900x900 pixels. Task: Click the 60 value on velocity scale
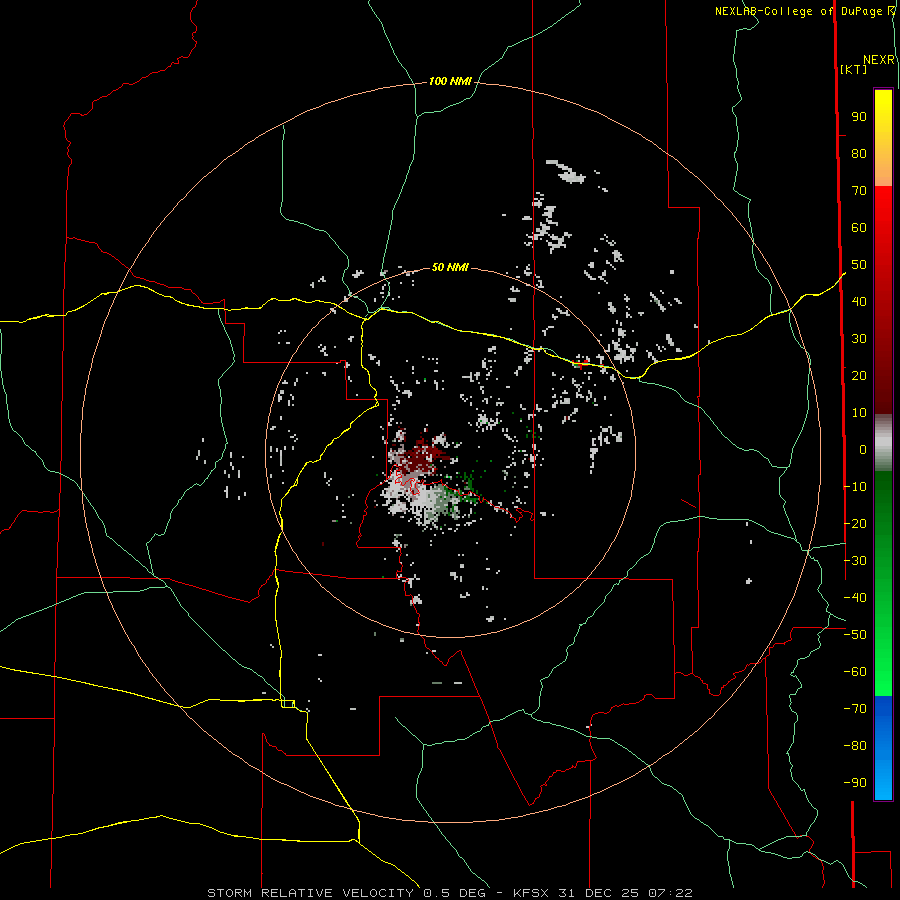point(859,228)
